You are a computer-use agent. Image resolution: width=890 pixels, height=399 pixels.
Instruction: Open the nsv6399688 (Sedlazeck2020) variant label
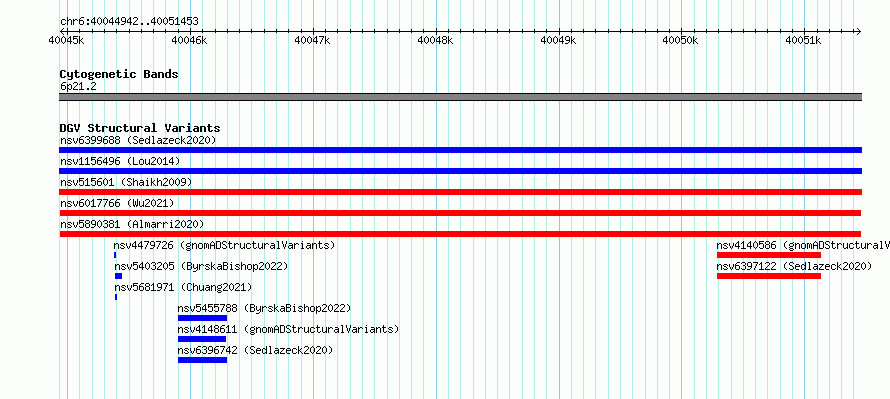[x=138, y=140]
